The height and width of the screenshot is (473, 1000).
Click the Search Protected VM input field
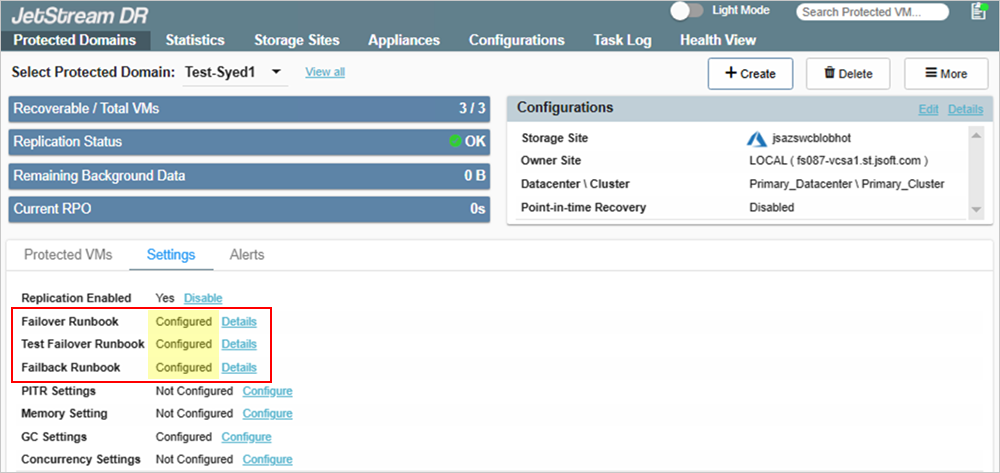click(x=872, y=12)
